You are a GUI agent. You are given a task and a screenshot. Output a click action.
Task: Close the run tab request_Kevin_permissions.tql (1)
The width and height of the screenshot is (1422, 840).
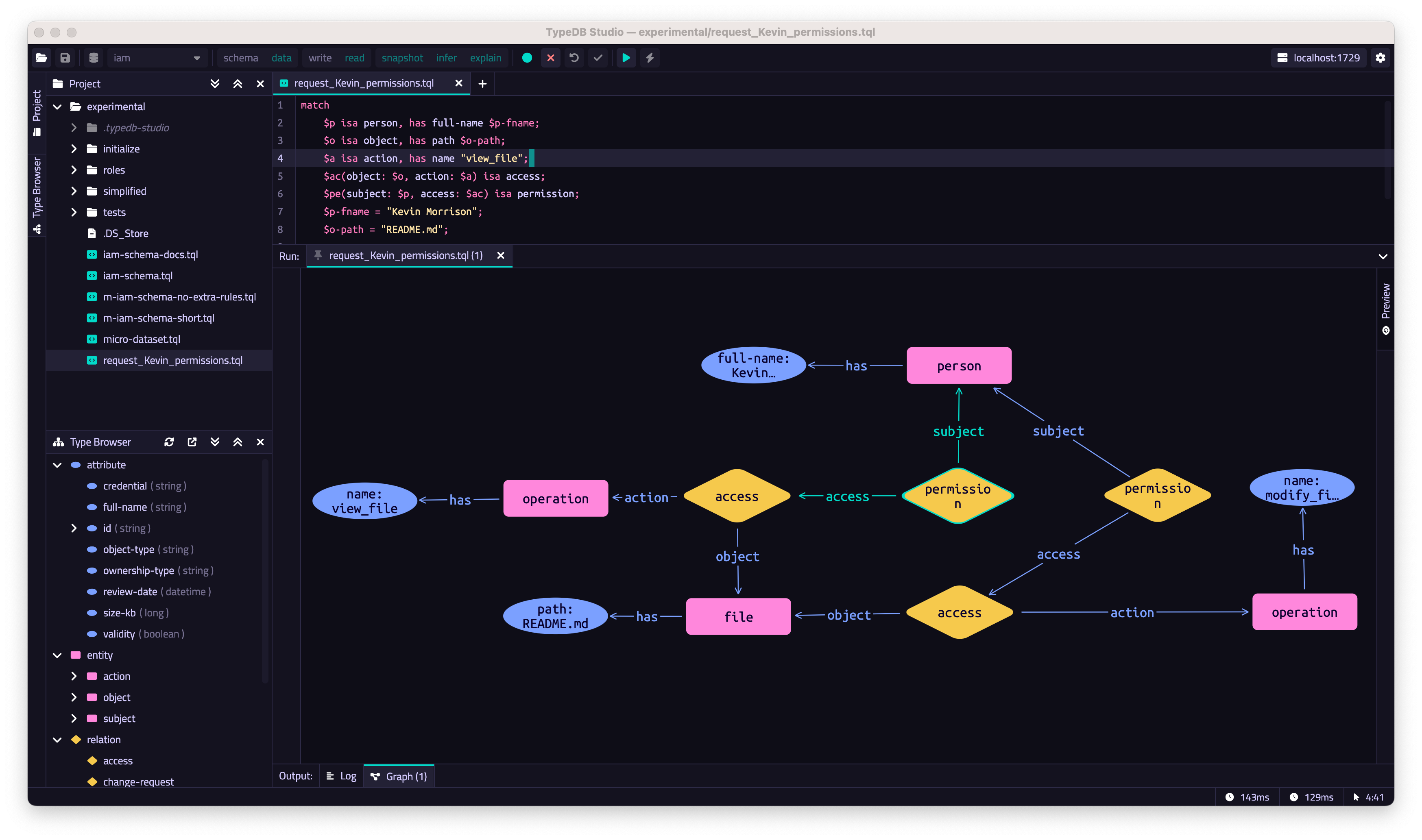click(x=500, y=255)
